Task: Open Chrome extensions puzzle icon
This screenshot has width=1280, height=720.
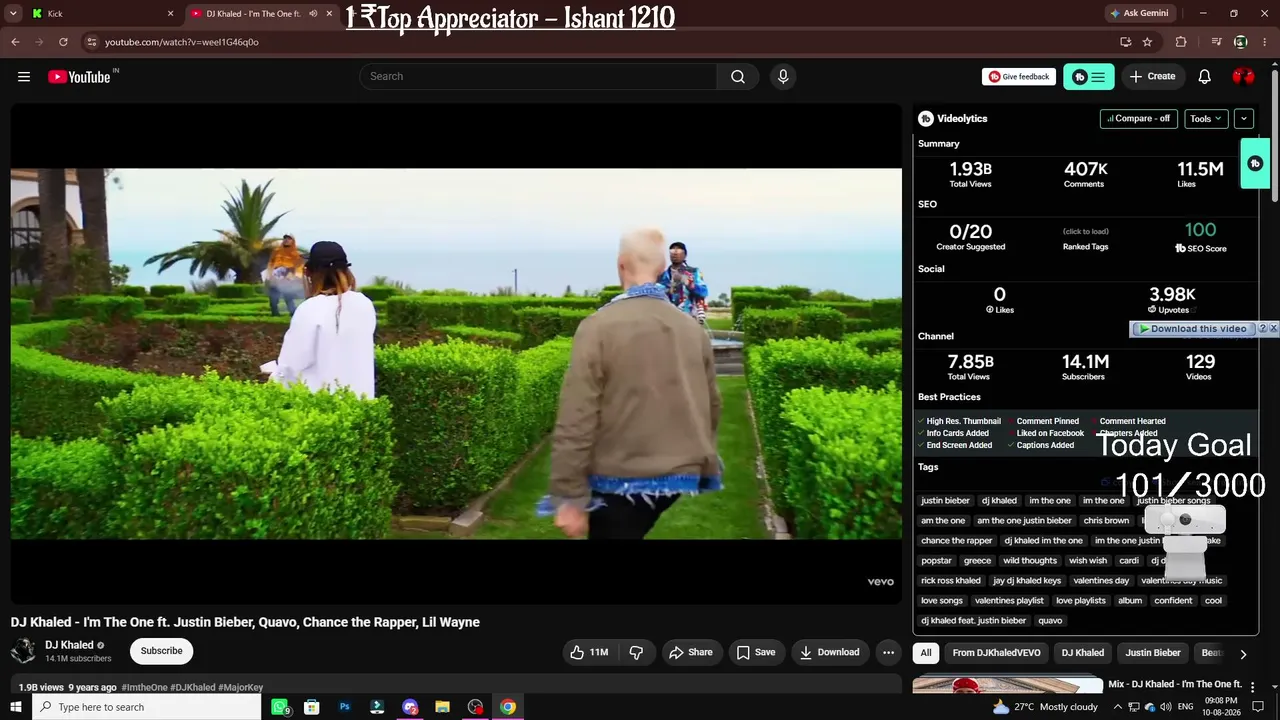Action: [1181, 42]
